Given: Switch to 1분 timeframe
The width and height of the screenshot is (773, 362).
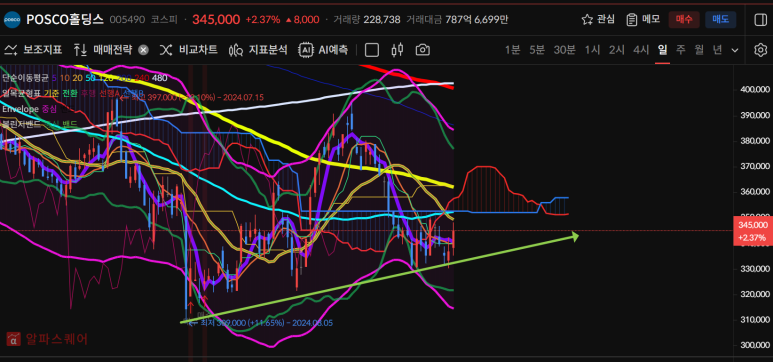Looking at the screenshot, I should [512, 50].
